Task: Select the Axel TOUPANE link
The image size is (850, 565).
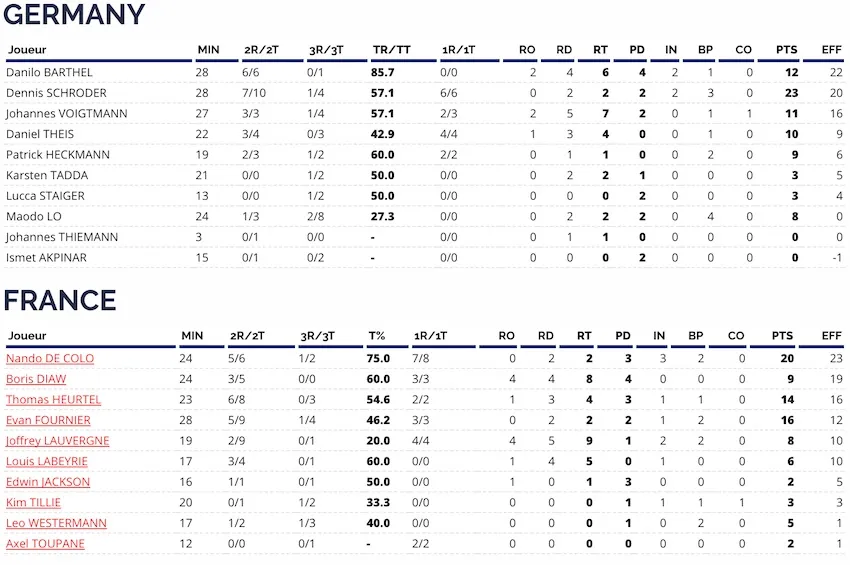Action: 45,544
